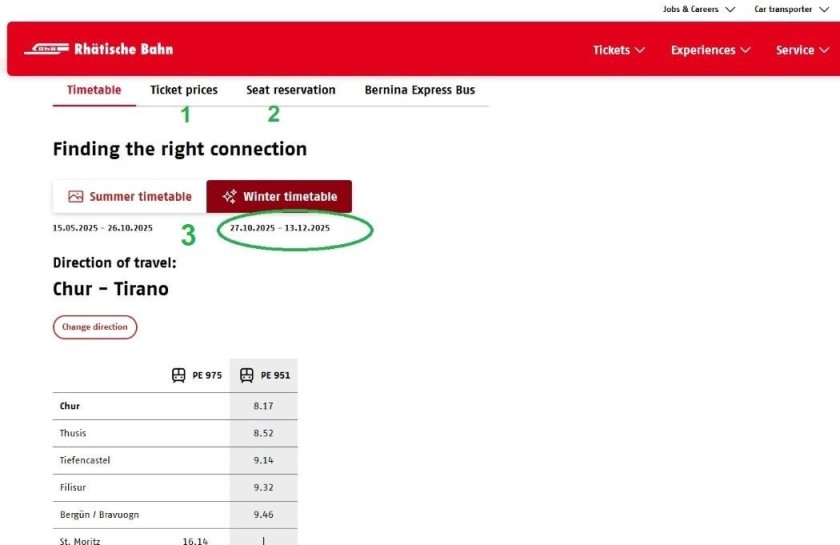Expand the Experiences menu chevron
Viewport: 840px width, 545px height.
745,50
